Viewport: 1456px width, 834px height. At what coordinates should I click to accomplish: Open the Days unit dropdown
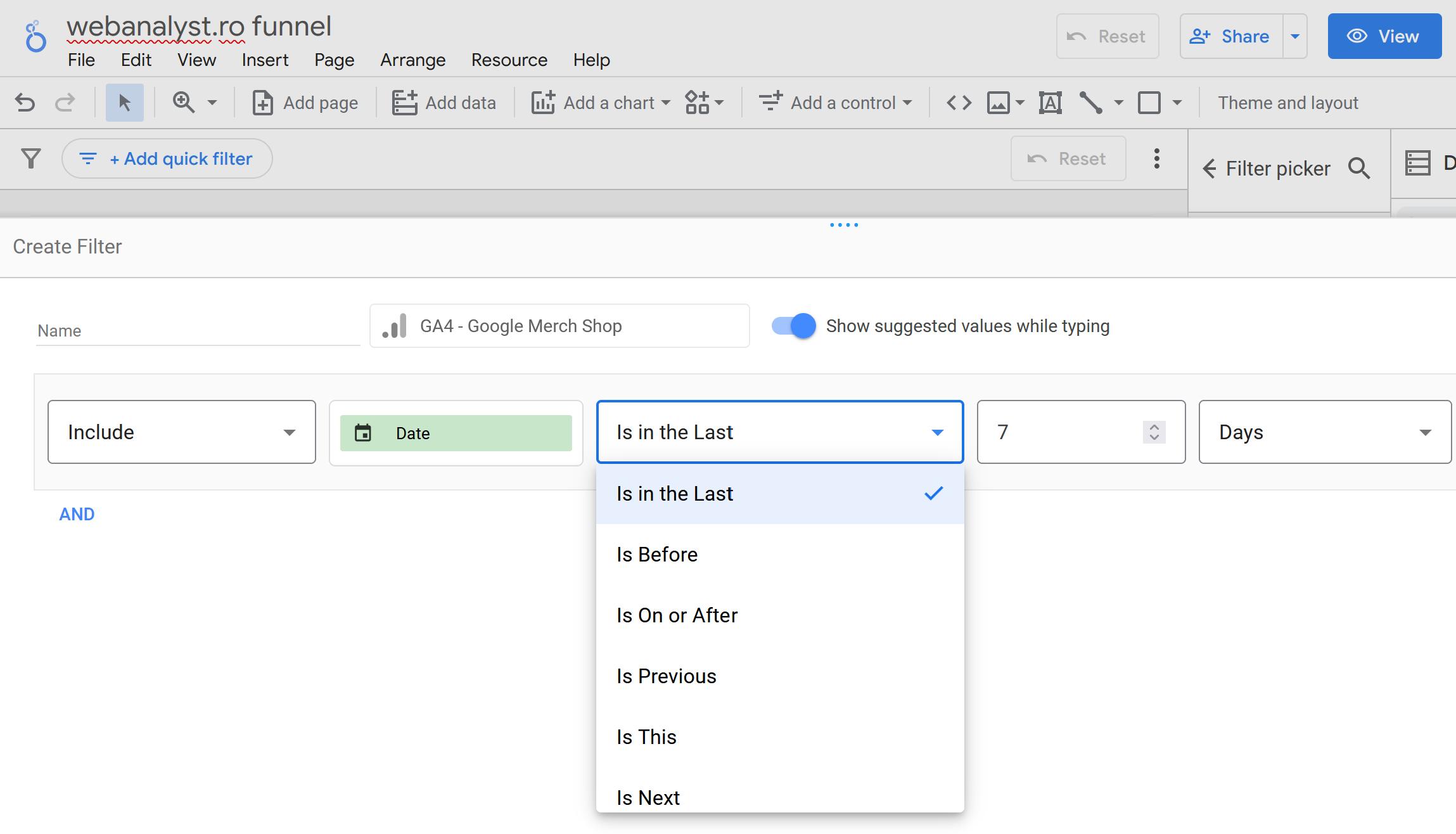[1325, 432]
